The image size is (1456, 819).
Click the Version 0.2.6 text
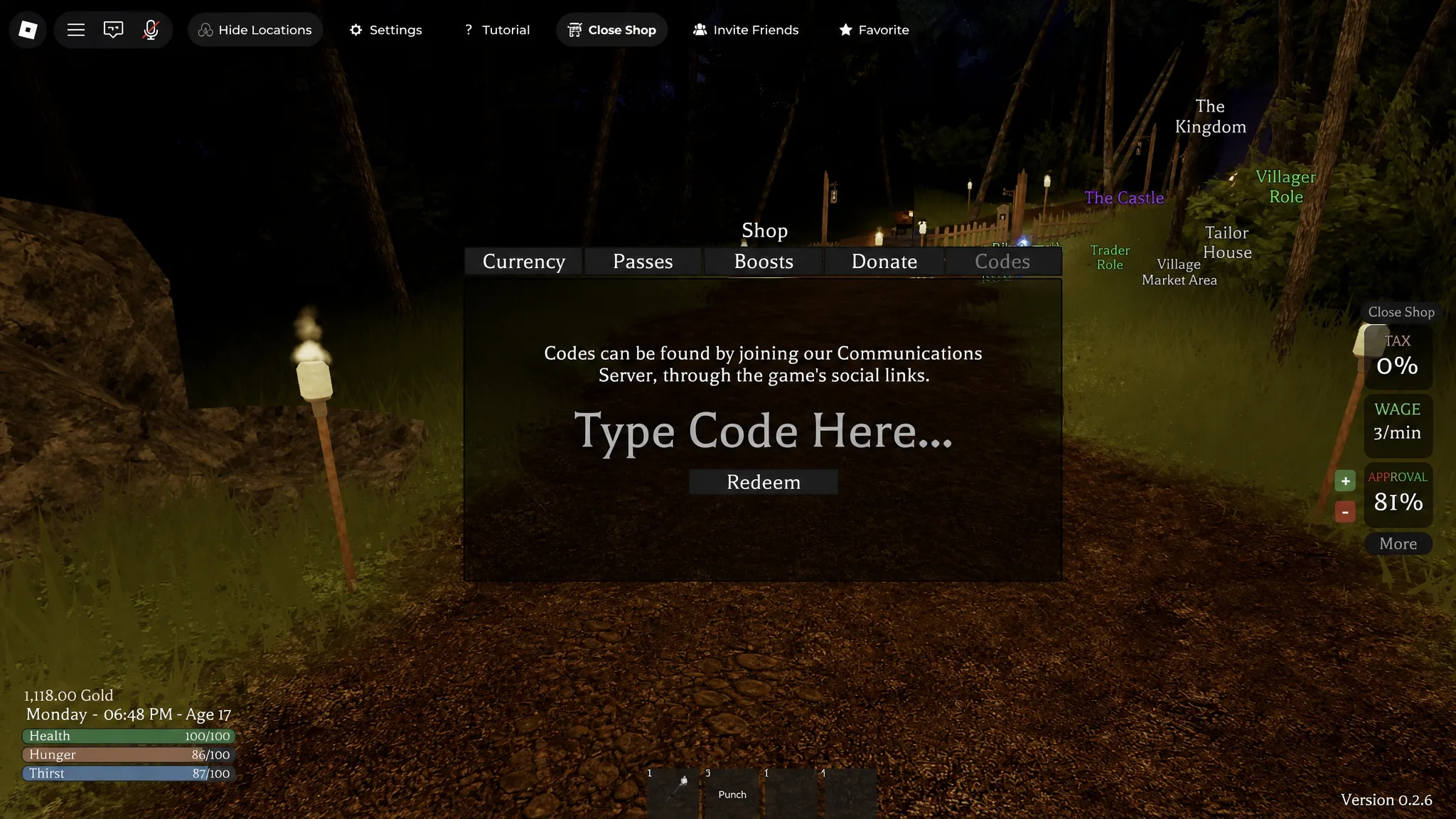click(x=1386, y=800)
